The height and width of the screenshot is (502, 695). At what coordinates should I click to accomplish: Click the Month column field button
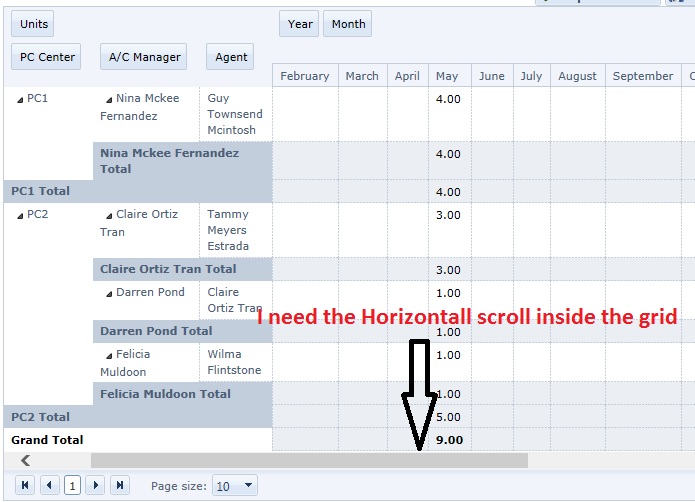click(x=348, y=24)
